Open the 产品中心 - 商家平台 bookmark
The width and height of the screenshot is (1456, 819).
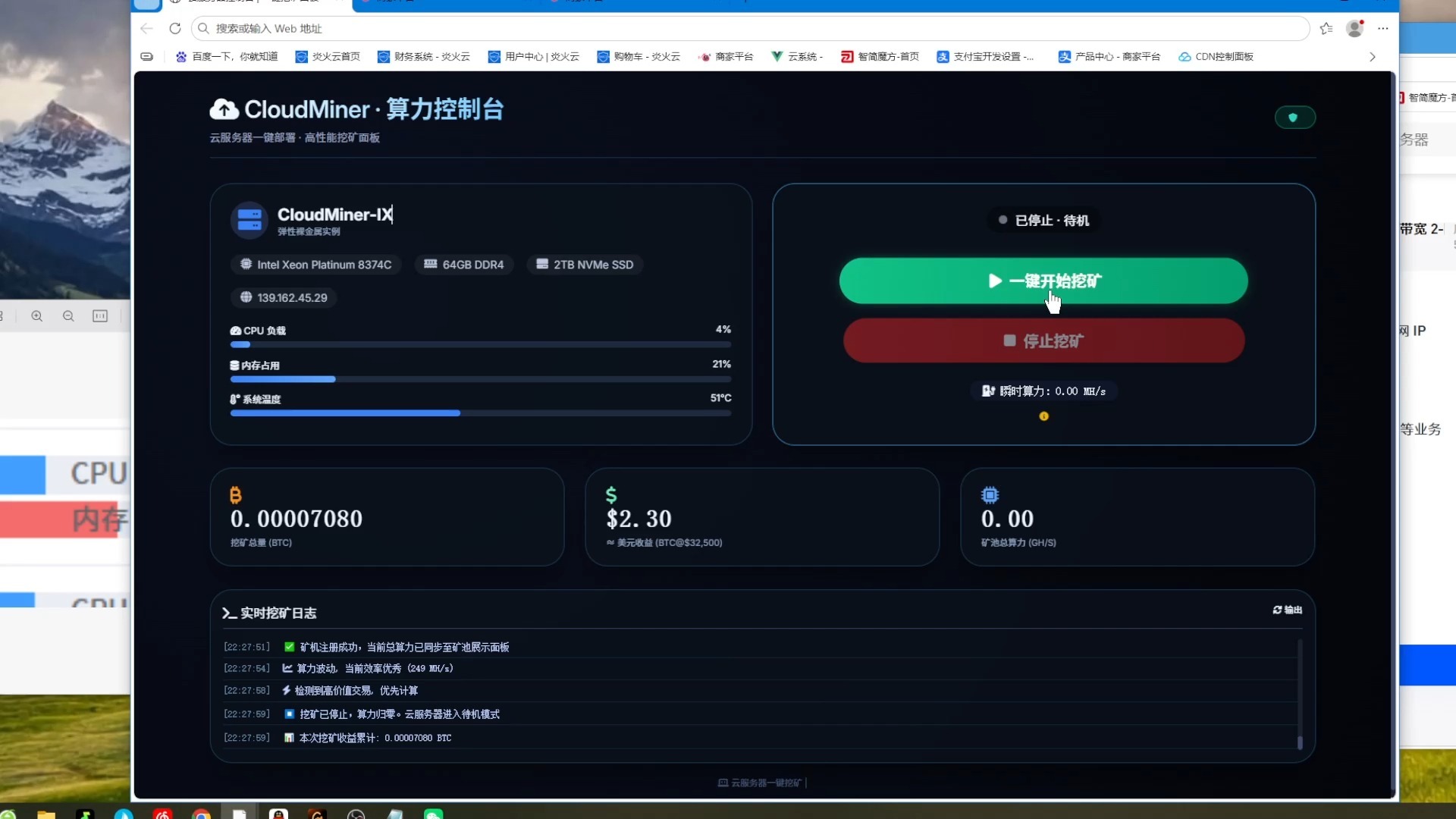1109,57
